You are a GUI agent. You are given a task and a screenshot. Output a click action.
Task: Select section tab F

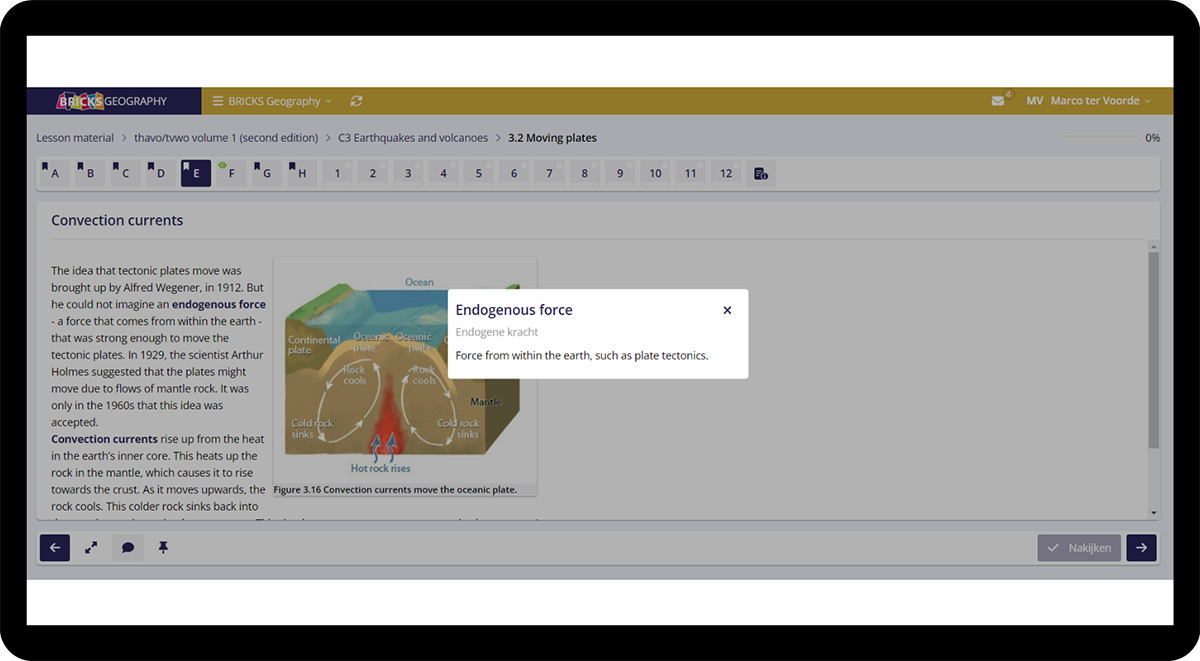[230, 173]
